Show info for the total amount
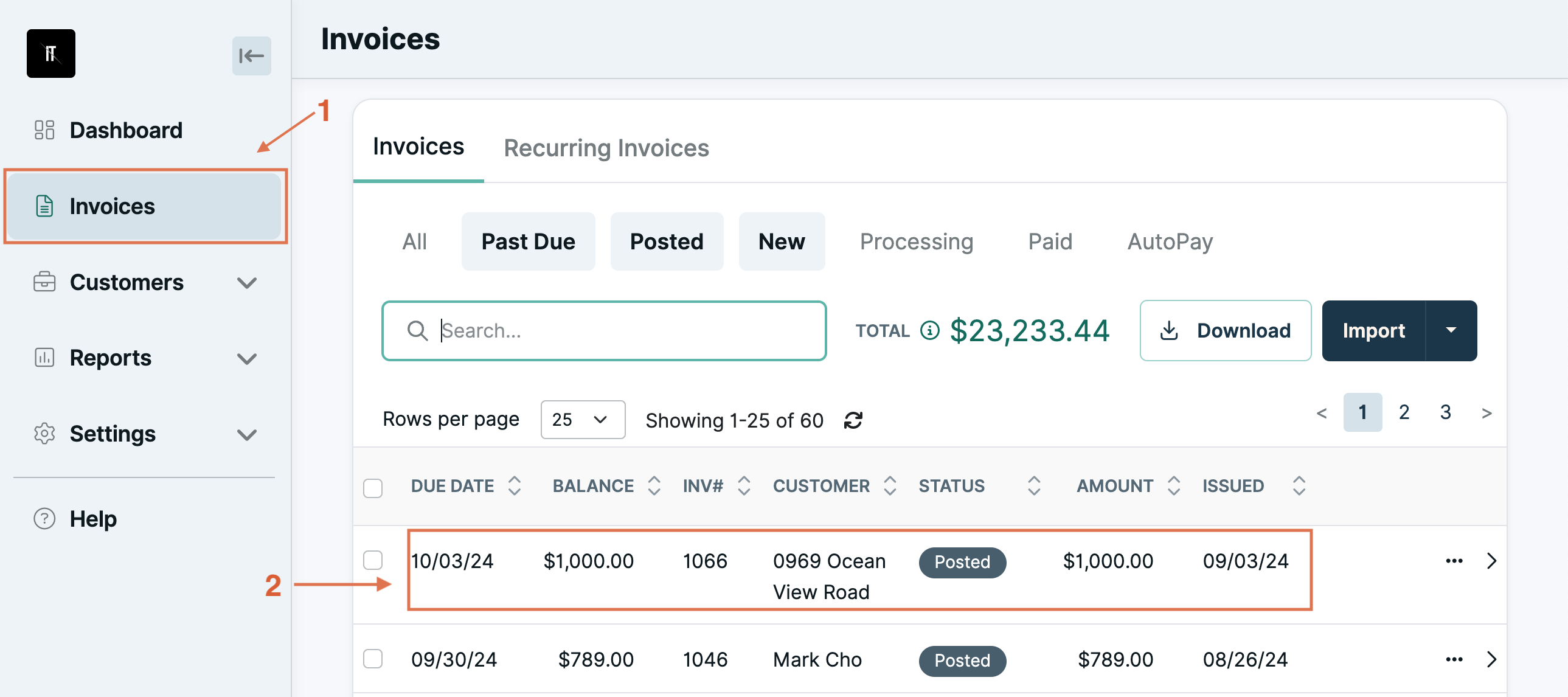 pos(929,330)
